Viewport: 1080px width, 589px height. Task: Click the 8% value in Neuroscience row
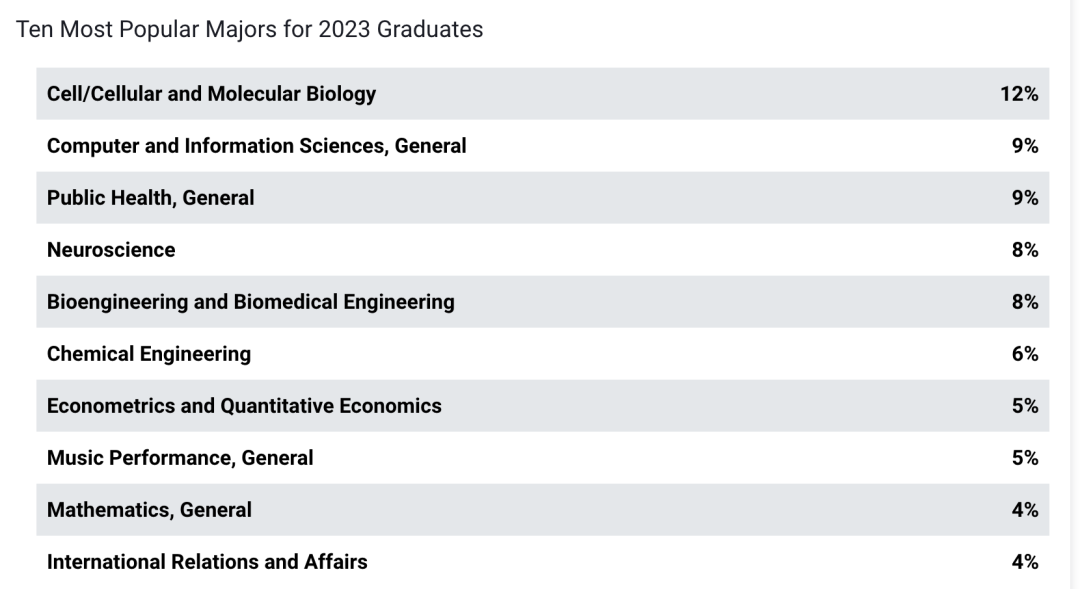pos(1025,250)
